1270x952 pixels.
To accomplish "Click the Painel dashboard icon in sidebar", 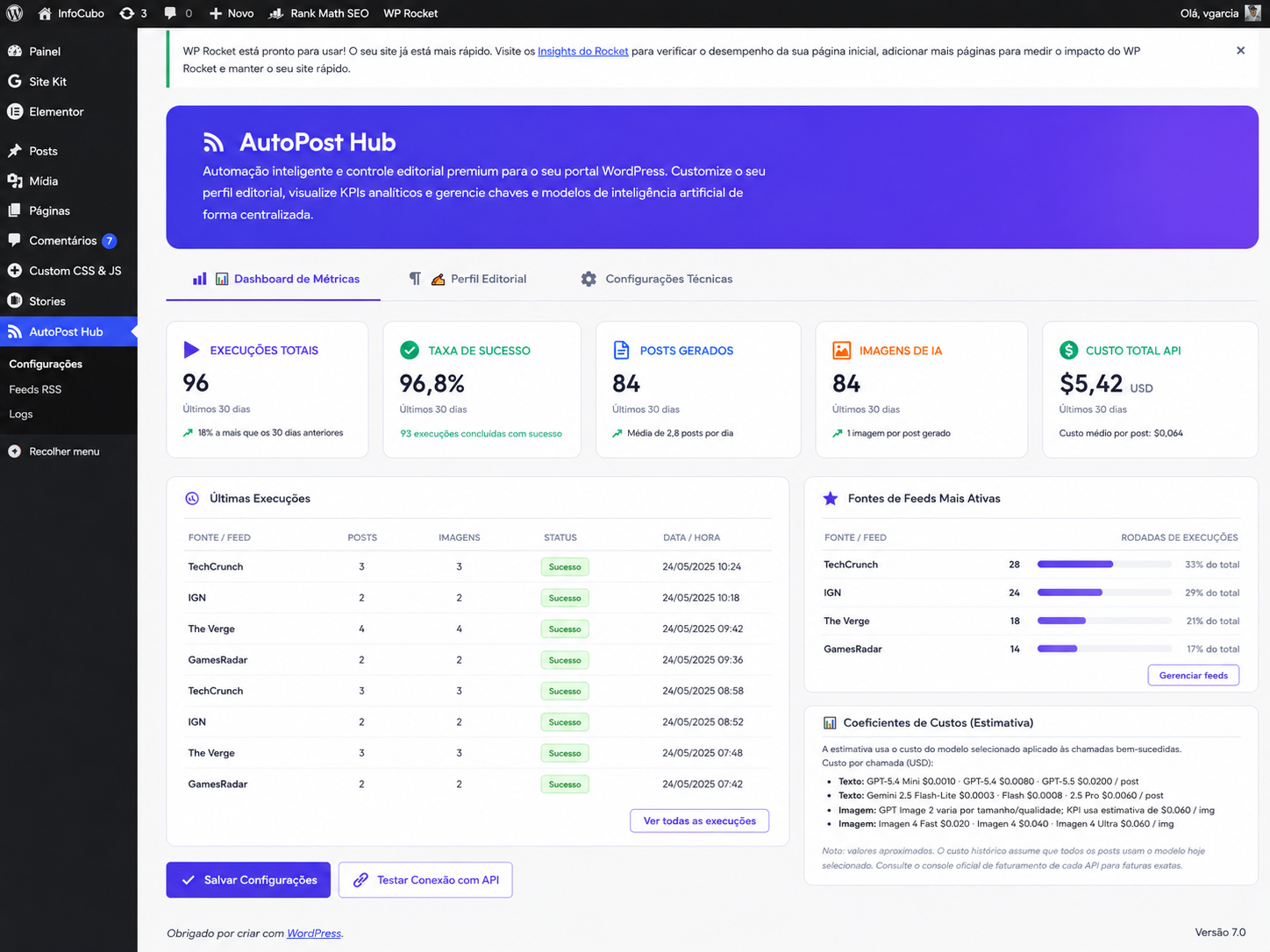I will 15,51.
